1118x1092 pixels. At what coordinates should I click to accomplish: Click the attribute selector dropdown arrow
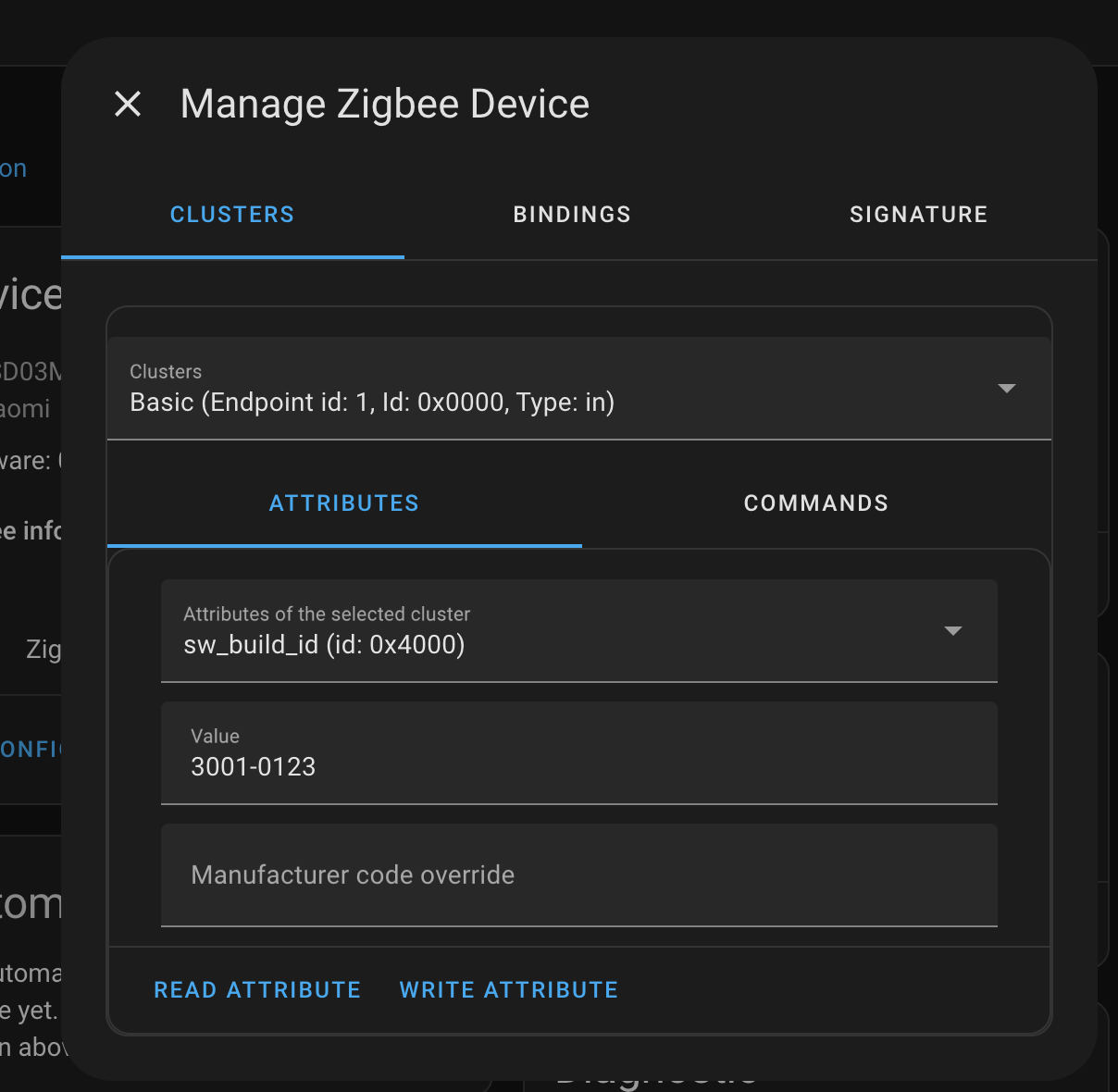point(953,630)
